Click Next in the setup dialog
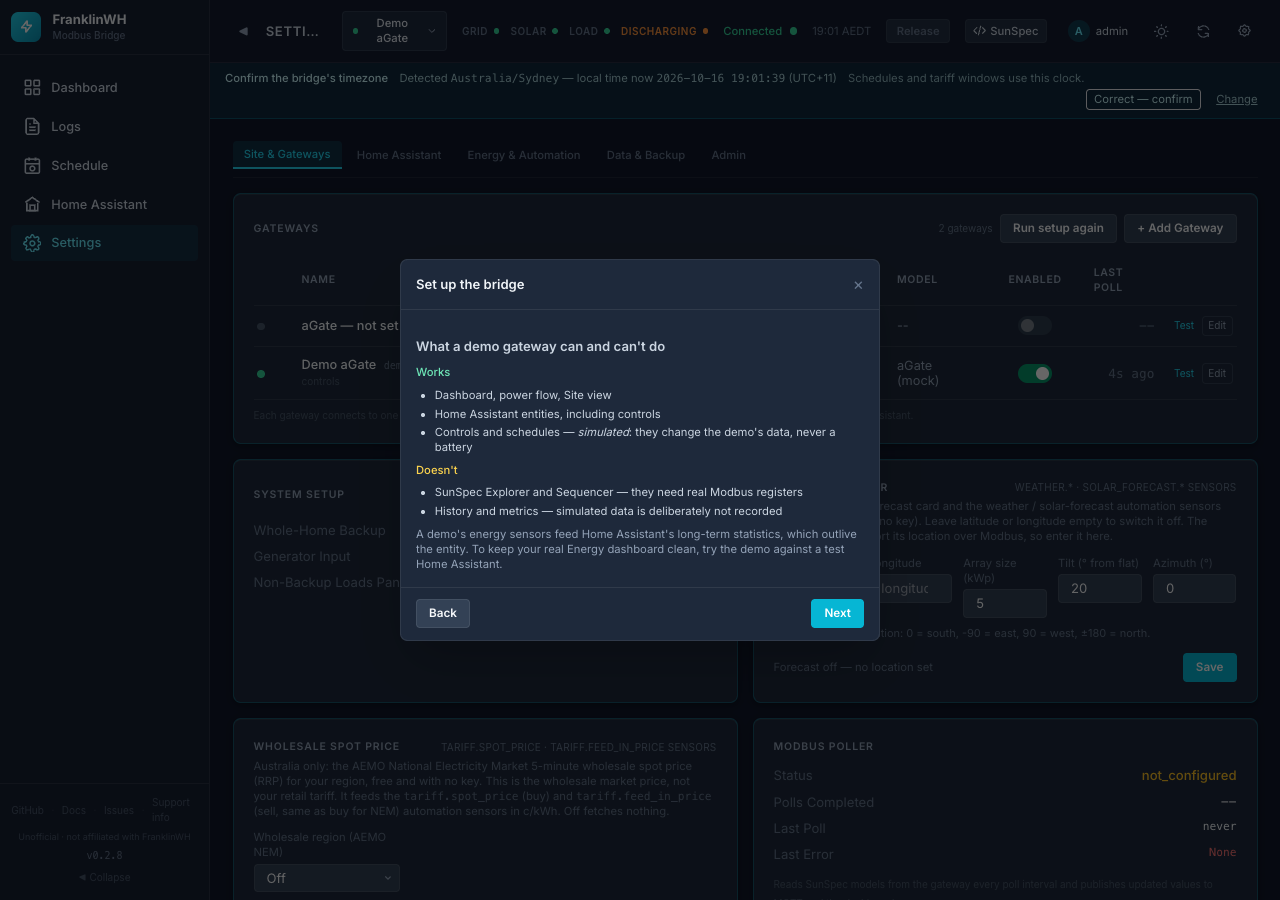This screenshot has width=1280, height=900. 837,613
